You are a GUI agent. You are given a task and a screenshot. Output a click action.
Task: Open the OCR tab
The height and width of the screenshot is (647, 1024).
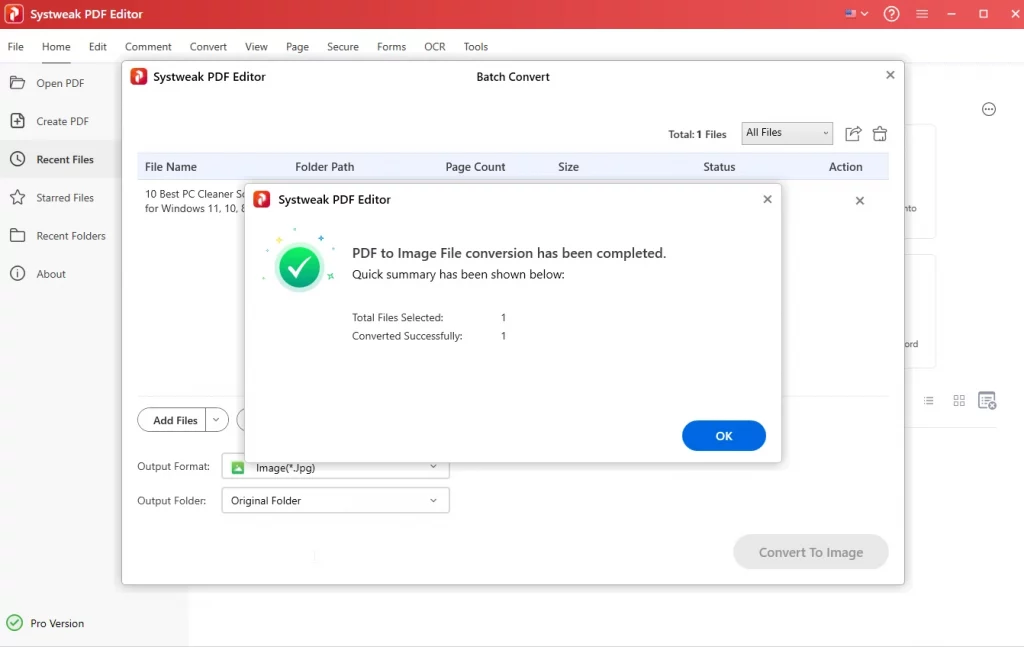(x=435, y=46)
